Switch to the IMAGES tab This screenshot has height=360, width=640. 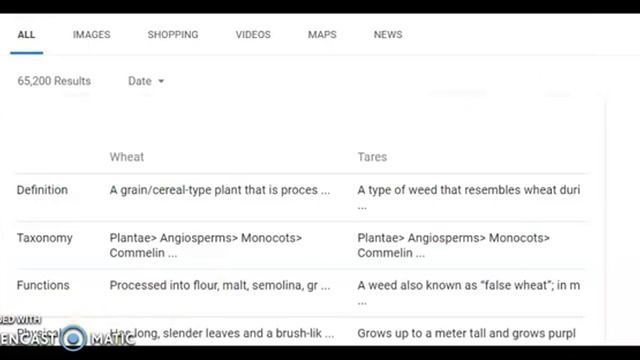point(91,35)
